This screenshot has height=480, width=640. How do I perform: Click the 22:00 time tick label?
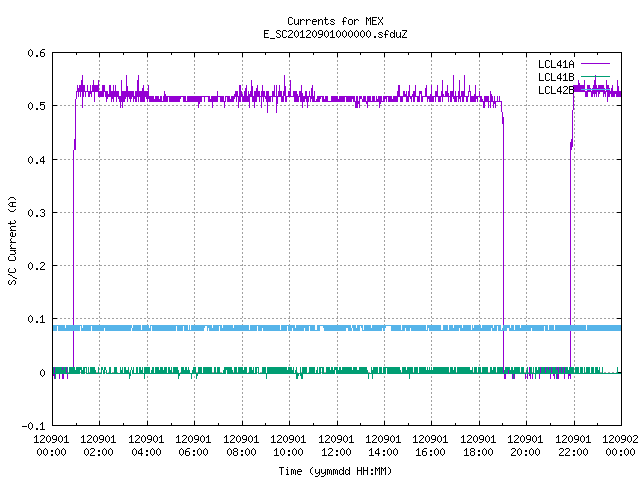tap(573, 452)
